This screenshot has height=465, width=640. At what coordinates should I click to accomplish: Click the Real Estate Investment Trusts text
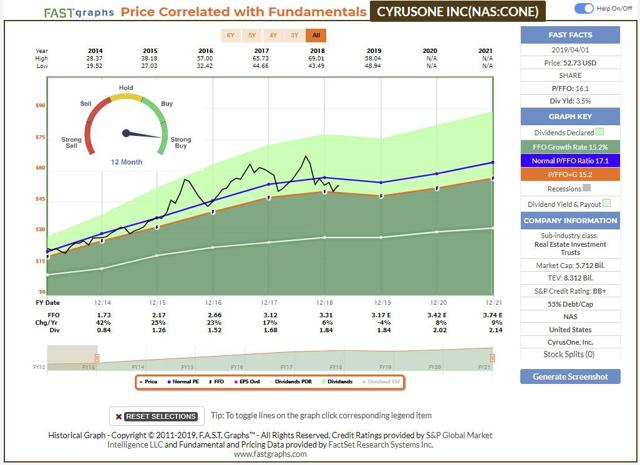[x=570, y=248]
